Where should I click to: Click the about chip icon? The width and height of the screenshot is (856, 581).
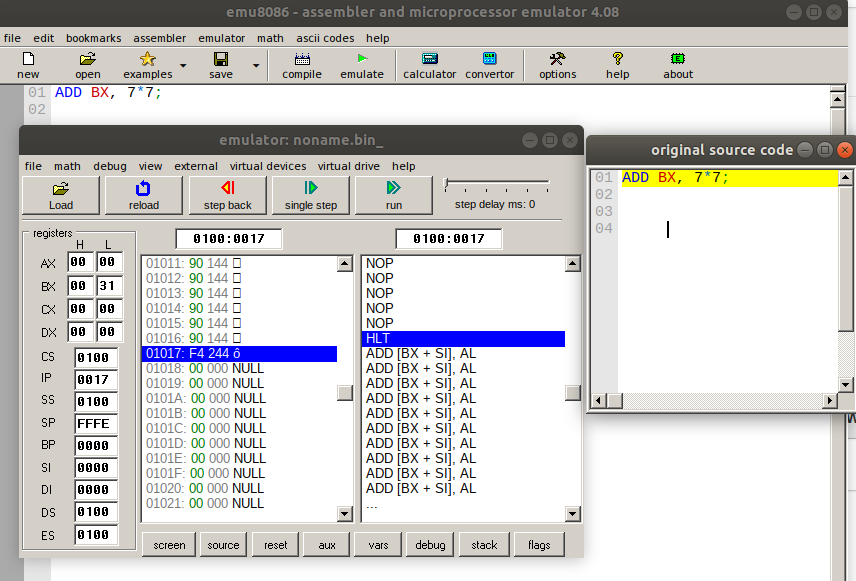click(x=677, y=65)
